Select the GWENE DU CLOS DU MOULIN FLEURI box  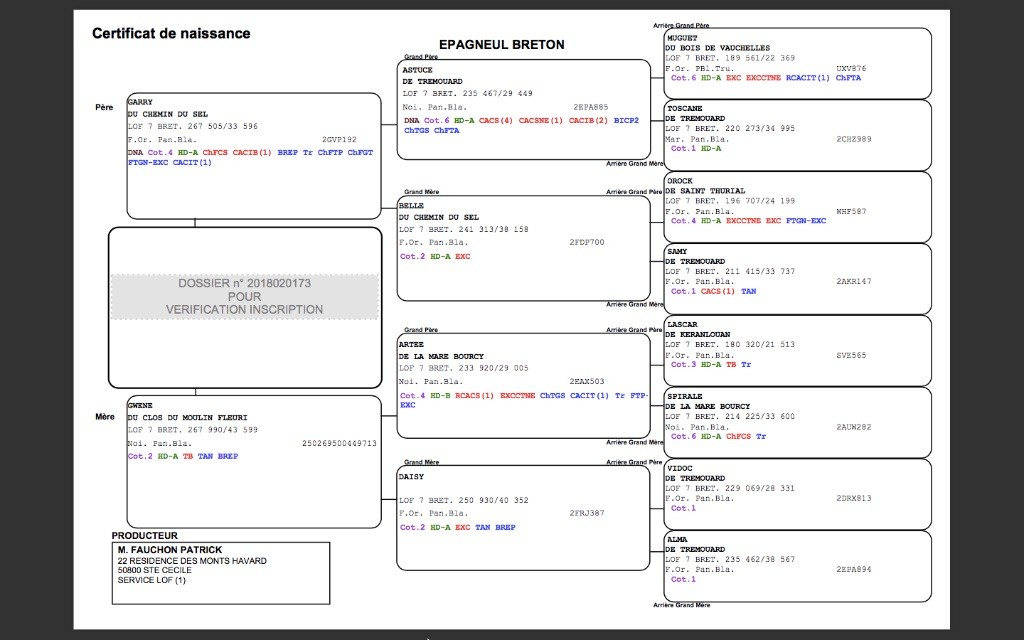point(253,461)
